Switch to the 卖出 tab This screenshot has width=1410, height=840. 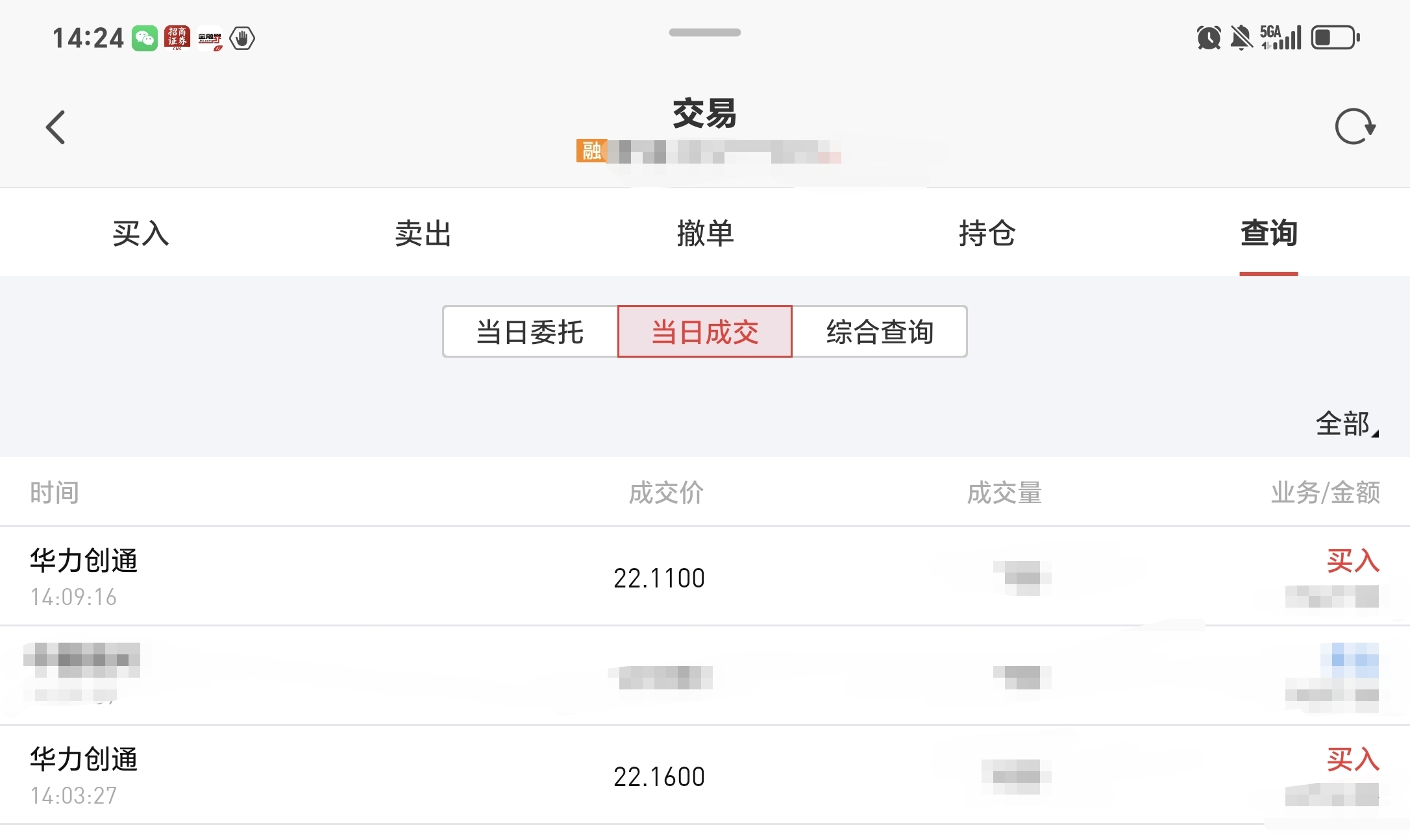(423, 233)
